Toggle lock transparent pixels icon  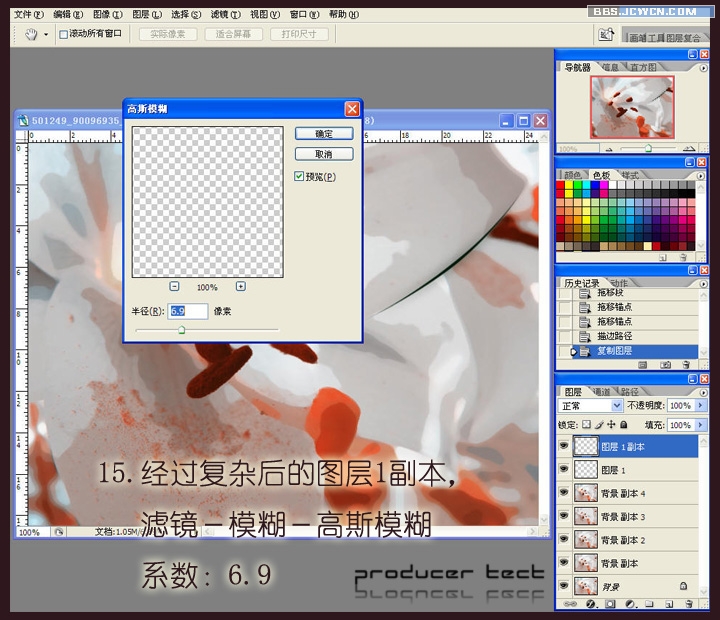pos(586,425)
